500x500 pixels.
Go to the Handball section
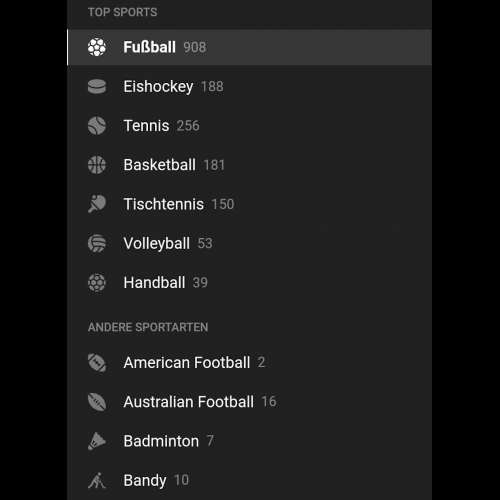click(249, 283)
